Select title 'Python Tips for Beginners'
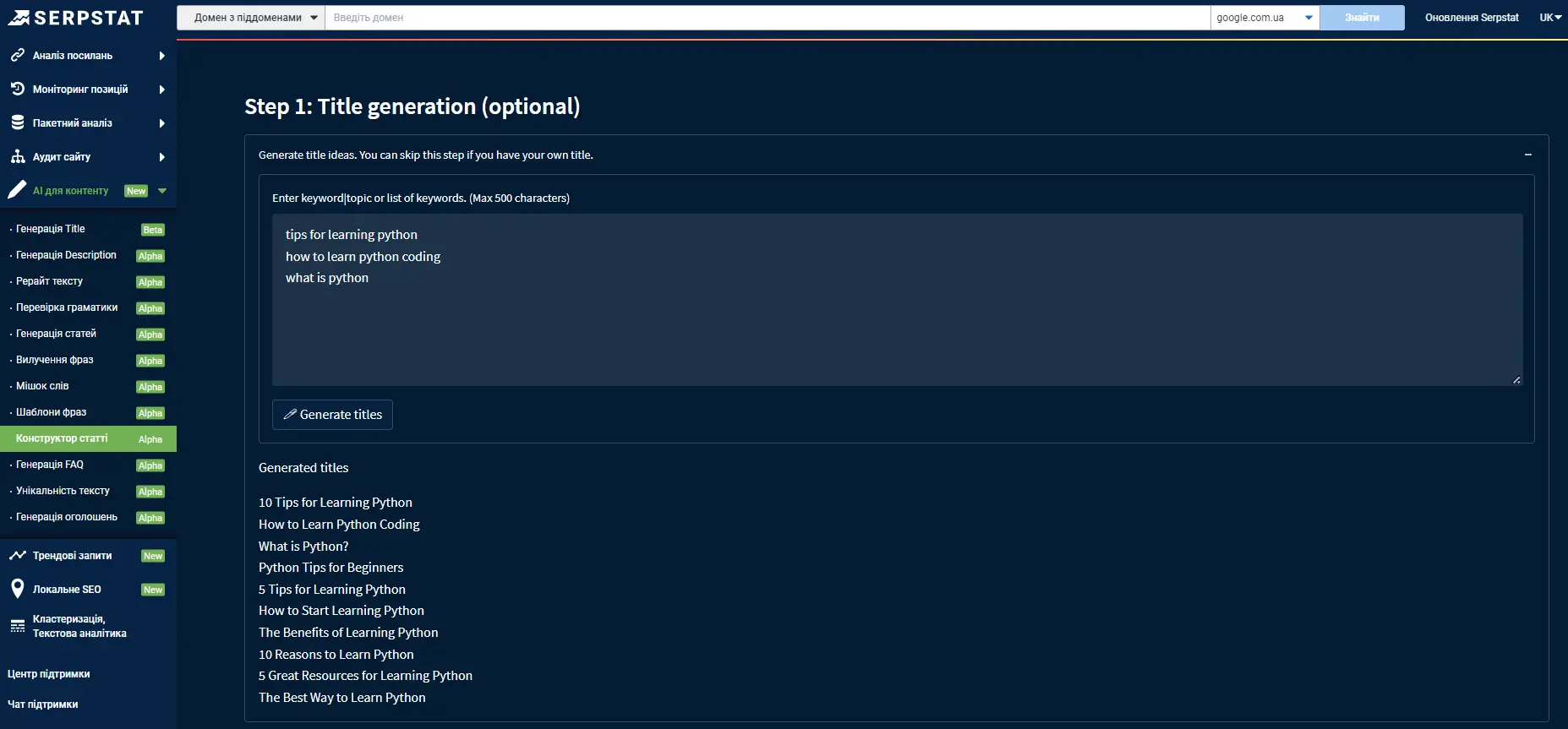 point(331,568)
